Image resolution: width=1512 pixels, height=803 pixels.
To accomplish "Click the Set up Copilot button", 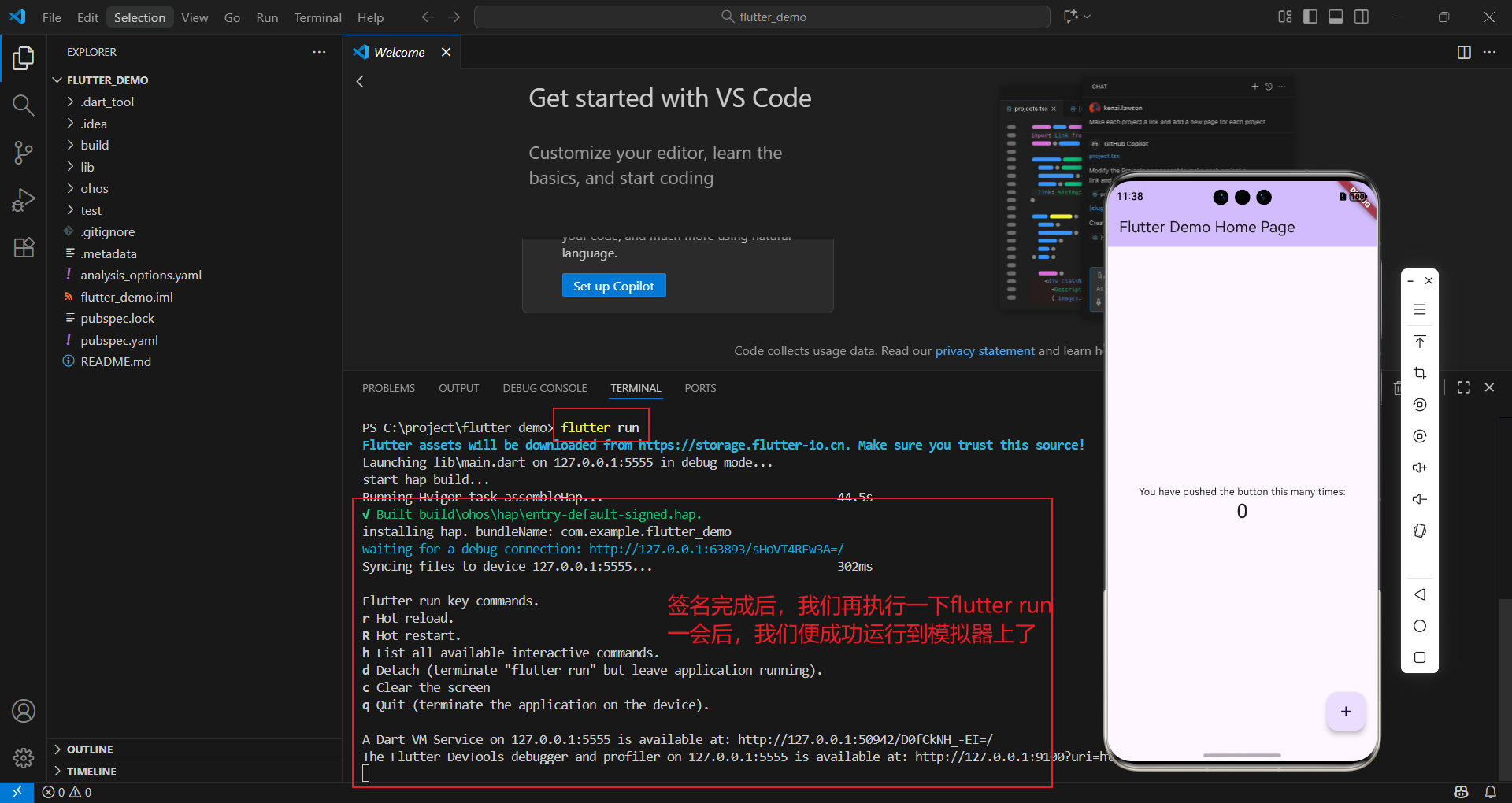I will tap(613, 286).
